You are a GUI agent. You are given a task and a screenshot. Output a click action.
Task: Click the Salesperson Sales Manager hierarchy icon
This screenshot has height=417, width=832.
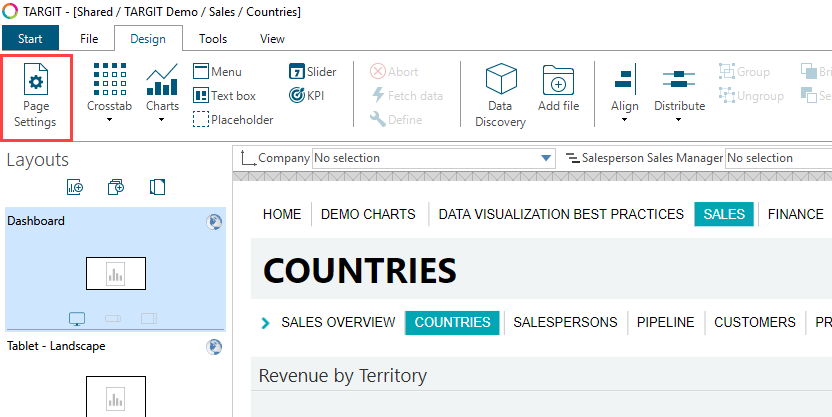572,158
